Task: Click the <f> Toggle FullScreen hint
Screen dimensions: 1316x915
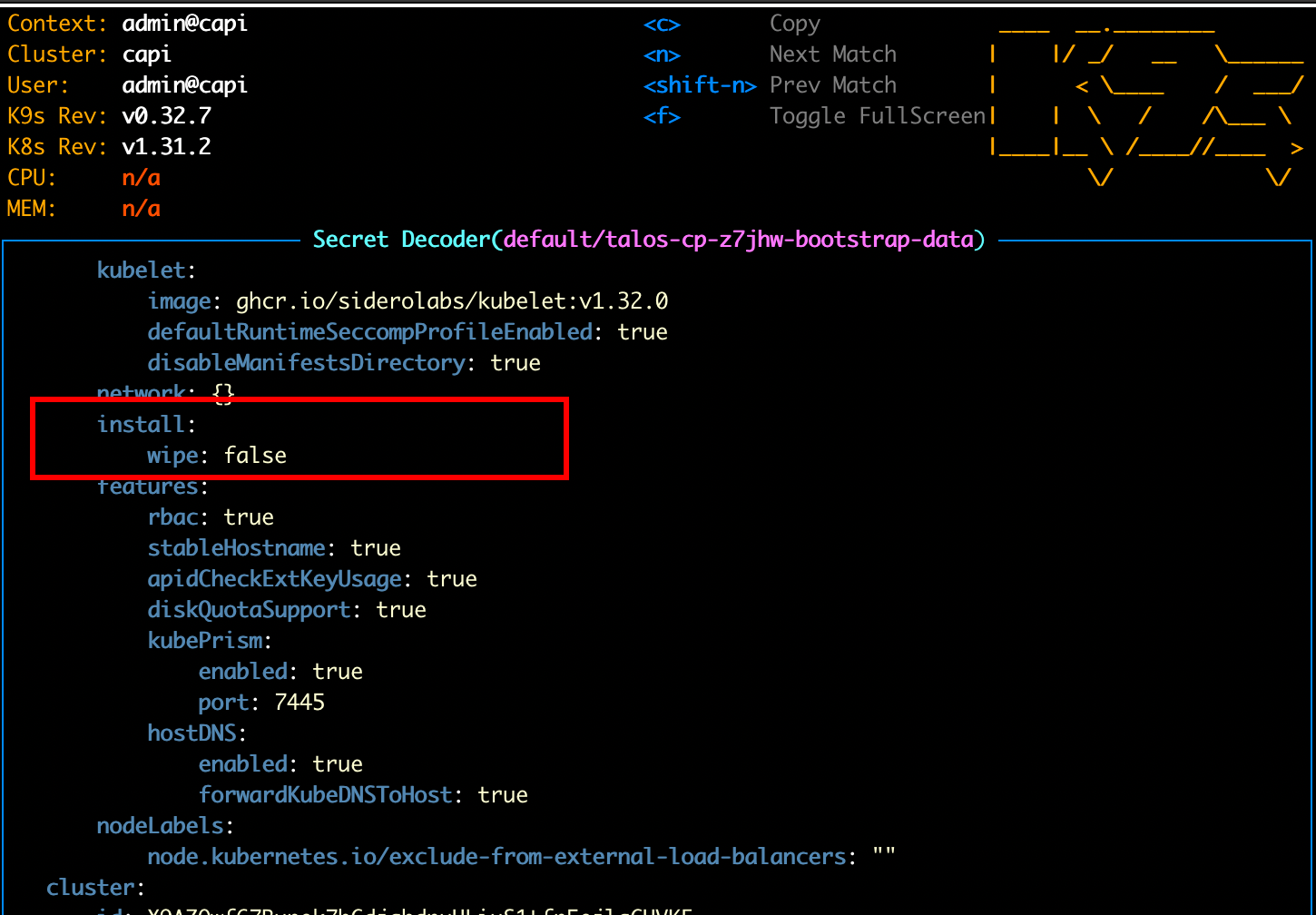Action: coord(814,116)
